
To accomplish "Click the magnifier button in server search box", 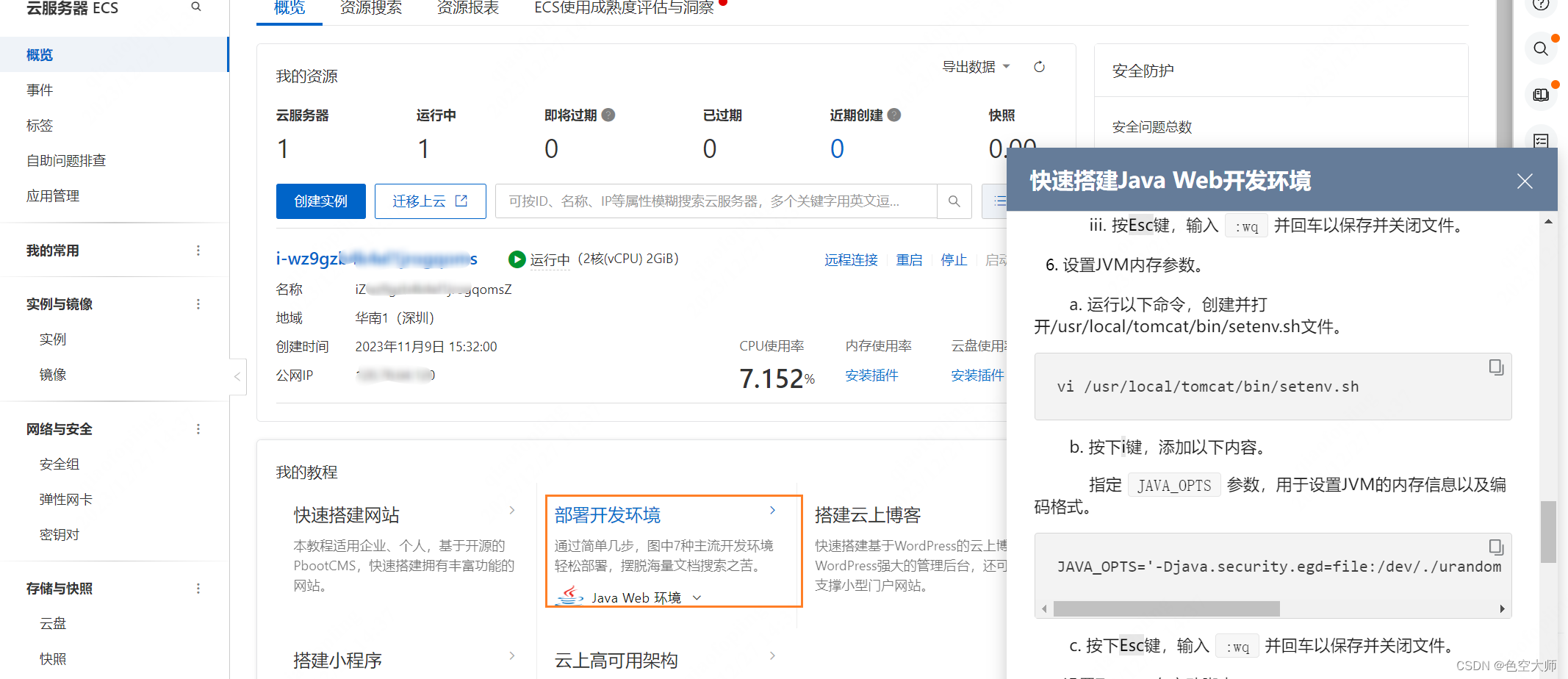I will [x=954, y=201].
